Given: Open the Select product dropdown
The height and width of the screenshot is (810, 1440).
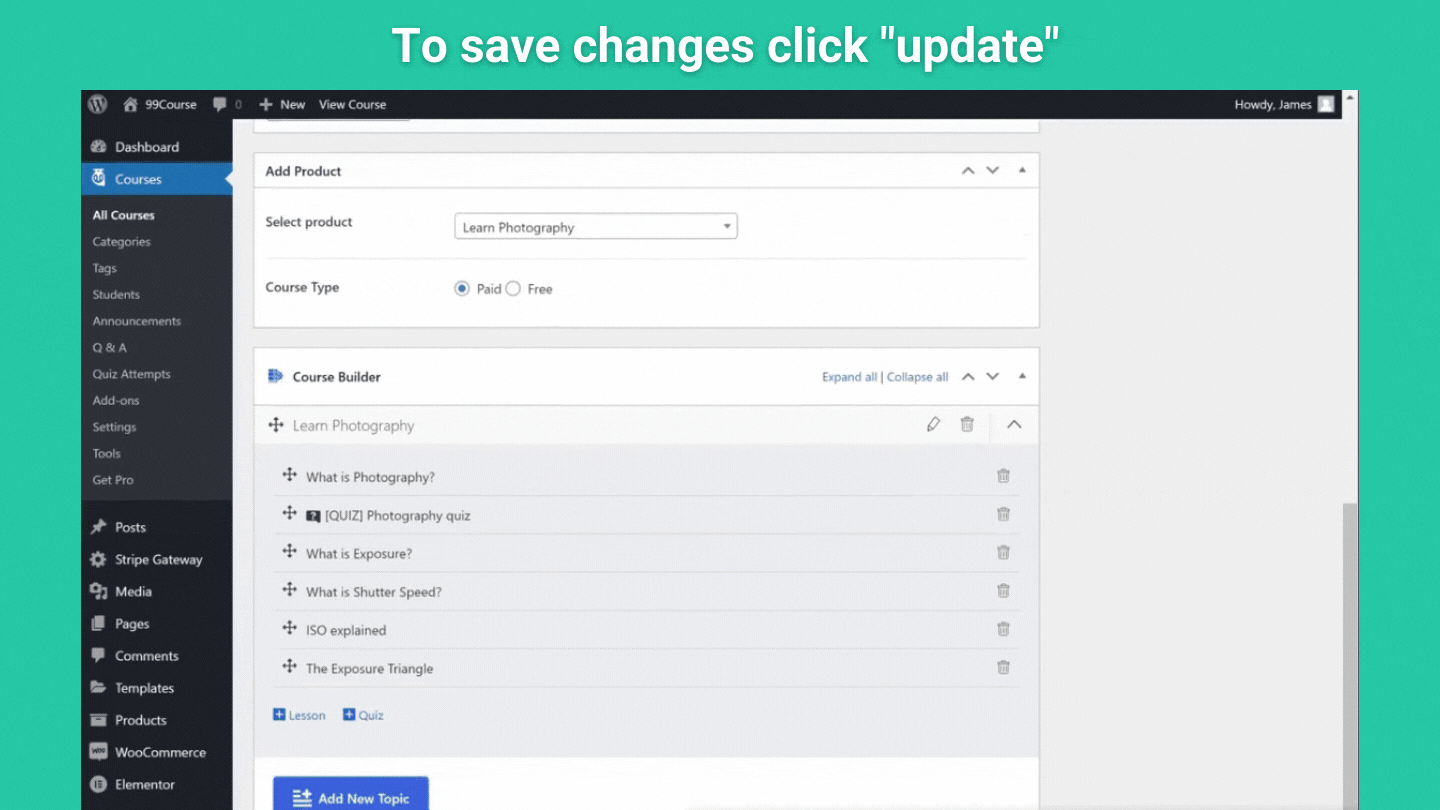Looking at the screenshot, I should coord(596,227).
